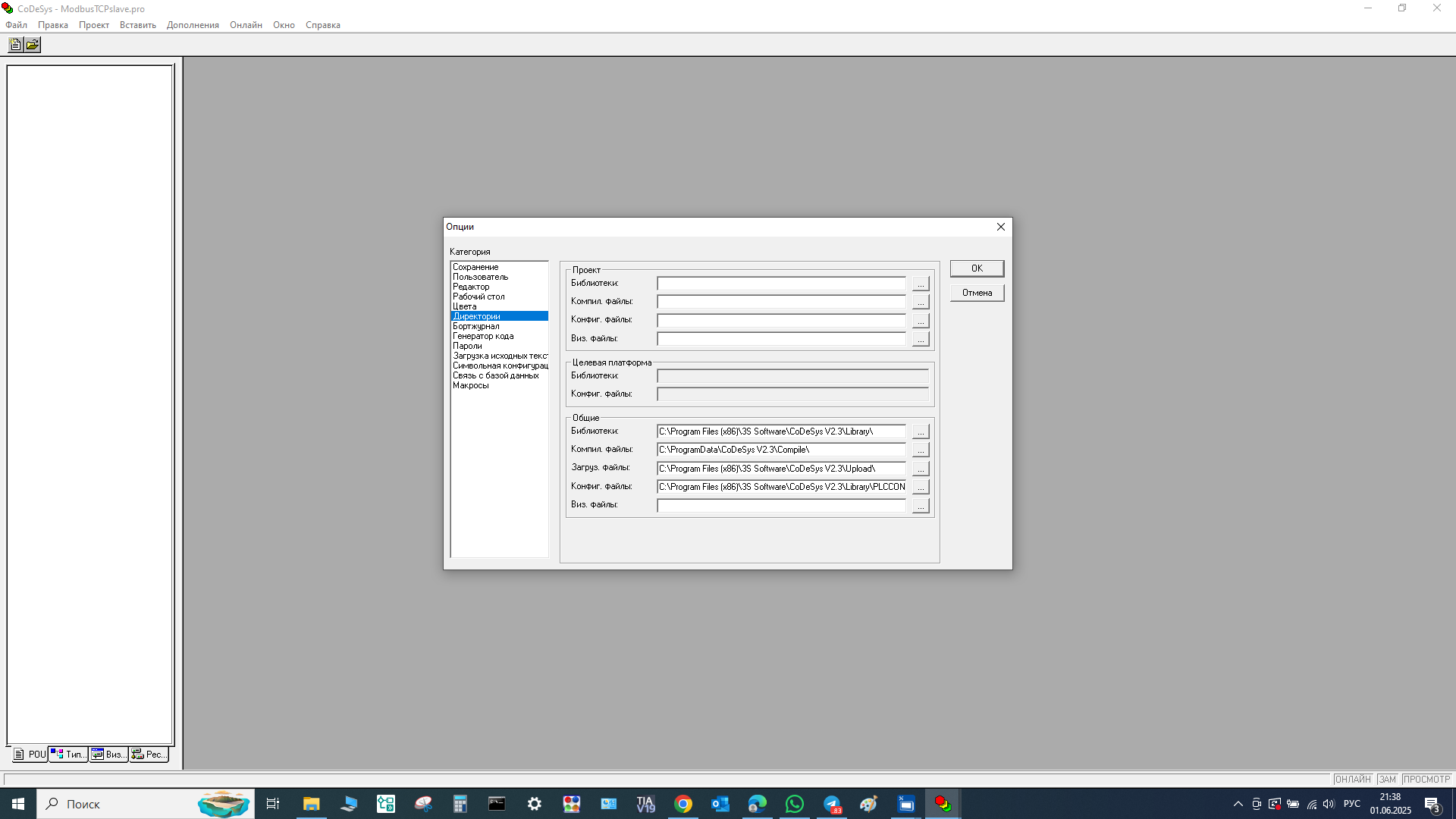
Task: Confirm options with OK button
Action: click(977, 268)
